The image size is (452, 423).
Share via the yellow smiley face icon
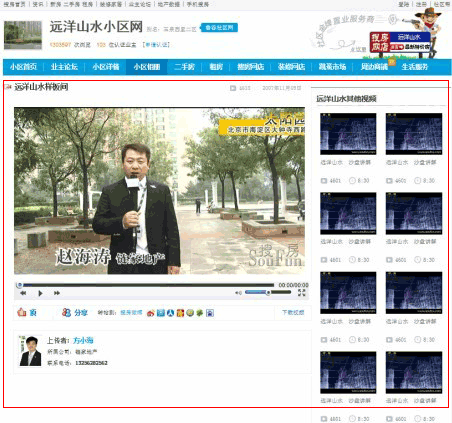pyautogui.click(x=190, y=313)
